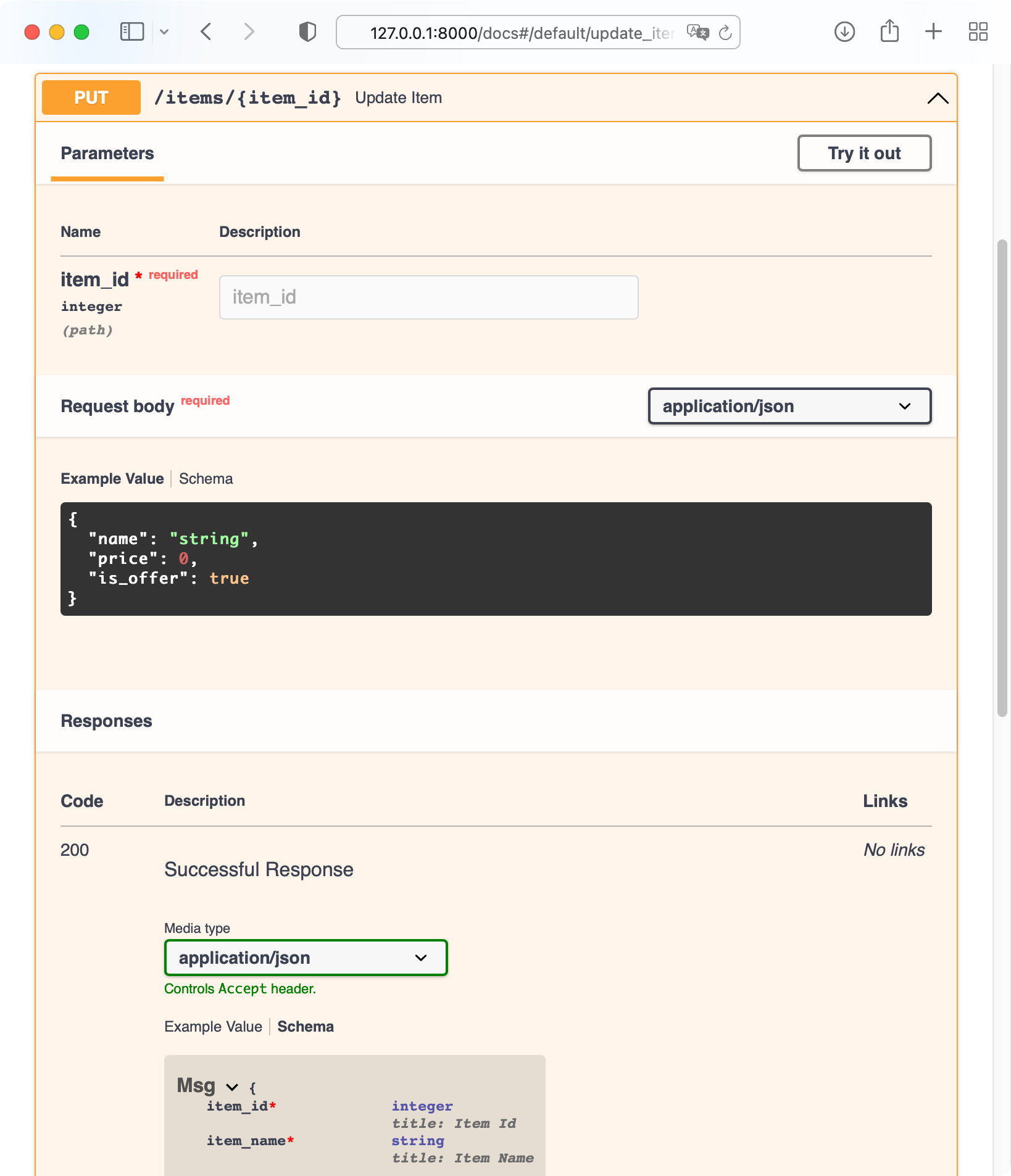This screenshot has height=1176, width=1011.
Task: Click the browser forward arrow
Action: (249, 31)
